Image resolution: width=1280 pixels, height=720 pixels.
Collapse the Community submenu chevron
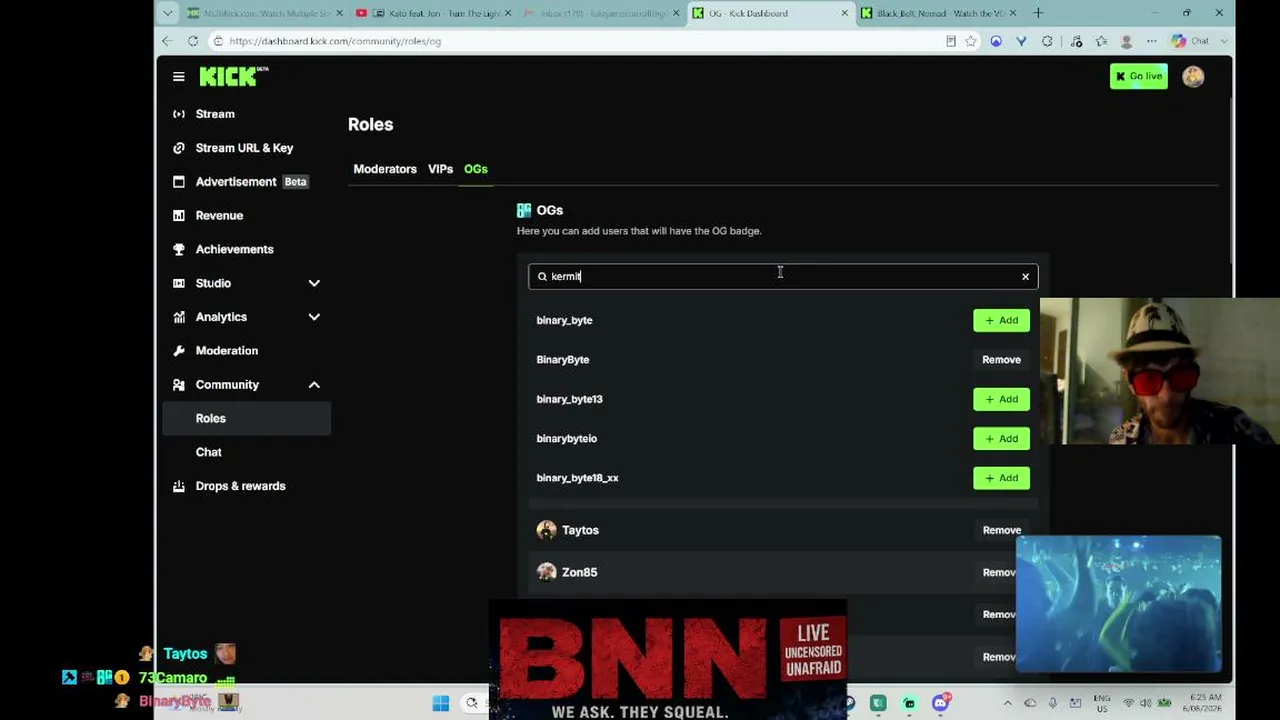coord(314,385)
